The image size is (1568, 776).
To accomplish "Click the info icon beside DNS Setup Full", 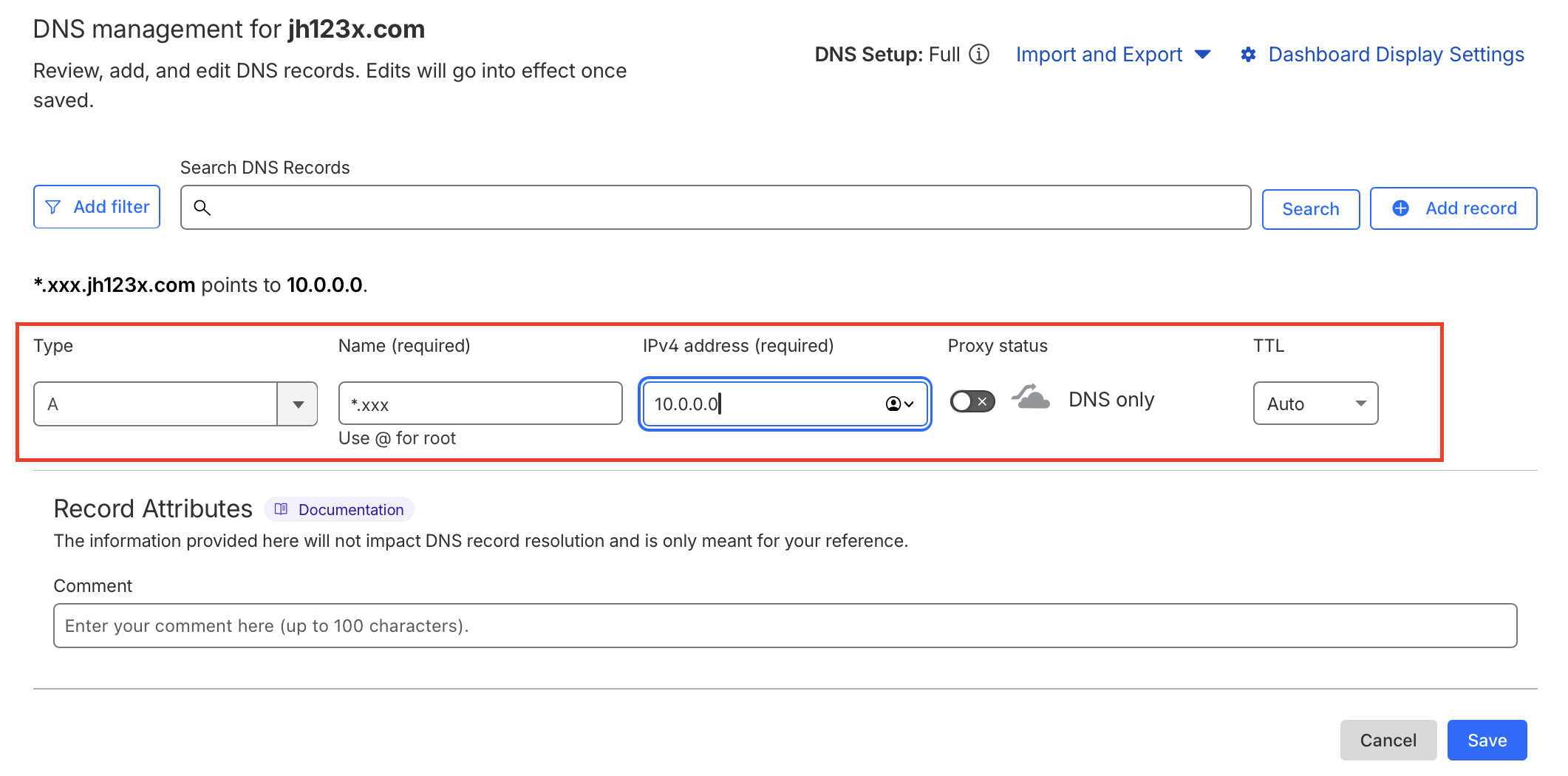I will click(x=980, y=54).
